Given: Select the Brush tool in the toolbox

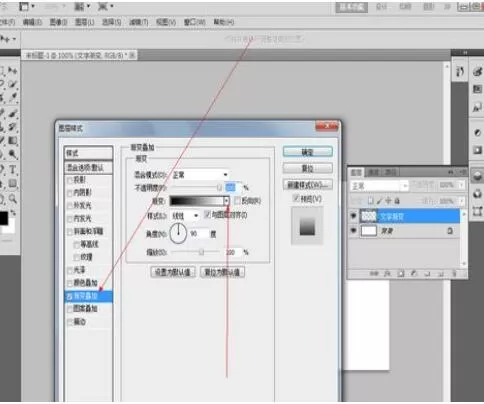Looking at the screenshot, I should point(12,113).
